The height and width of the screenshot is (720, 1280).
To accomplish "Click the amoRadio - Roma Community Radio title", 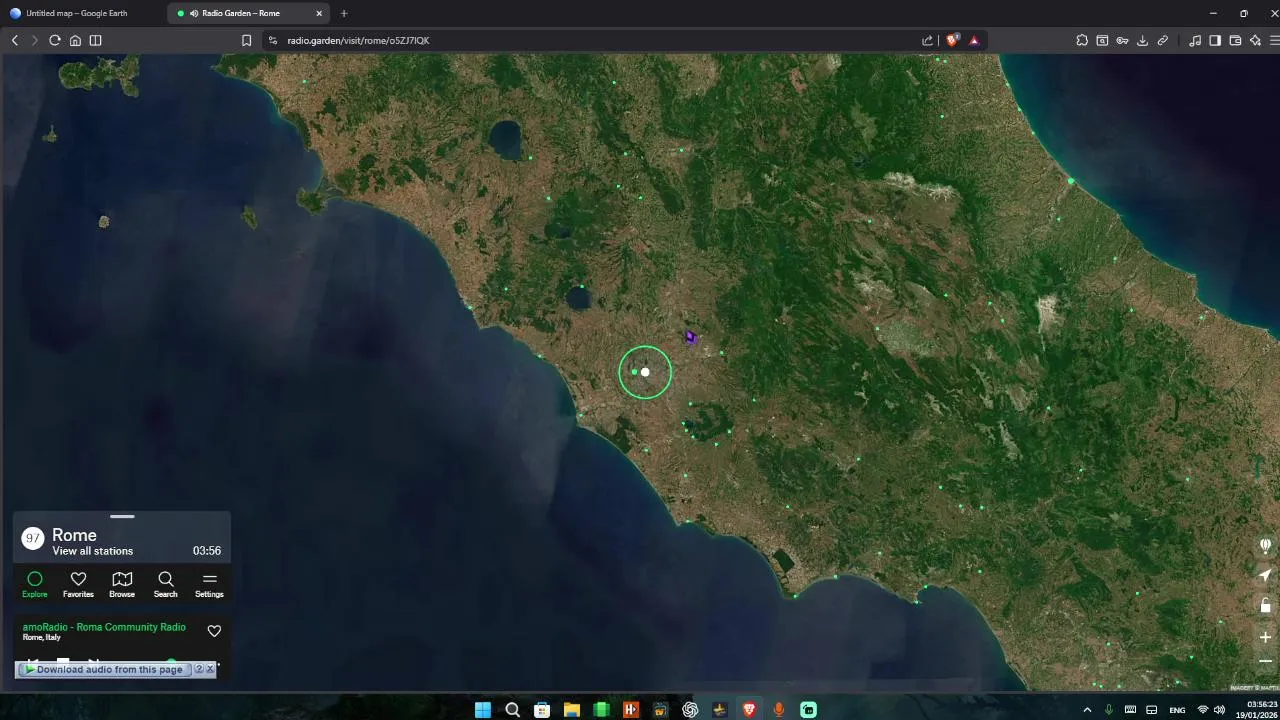I will 104,627.
